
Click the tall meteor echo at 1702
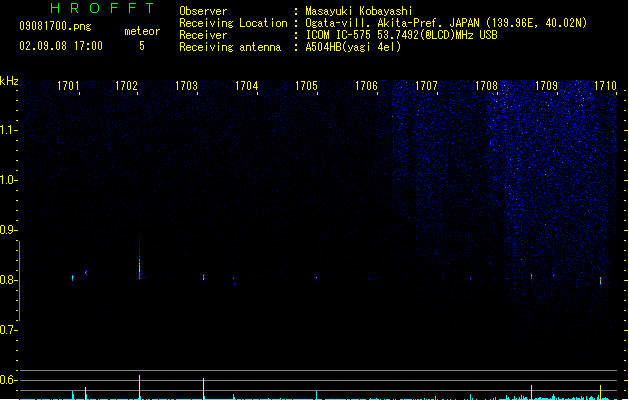click(x=140, y=260)
